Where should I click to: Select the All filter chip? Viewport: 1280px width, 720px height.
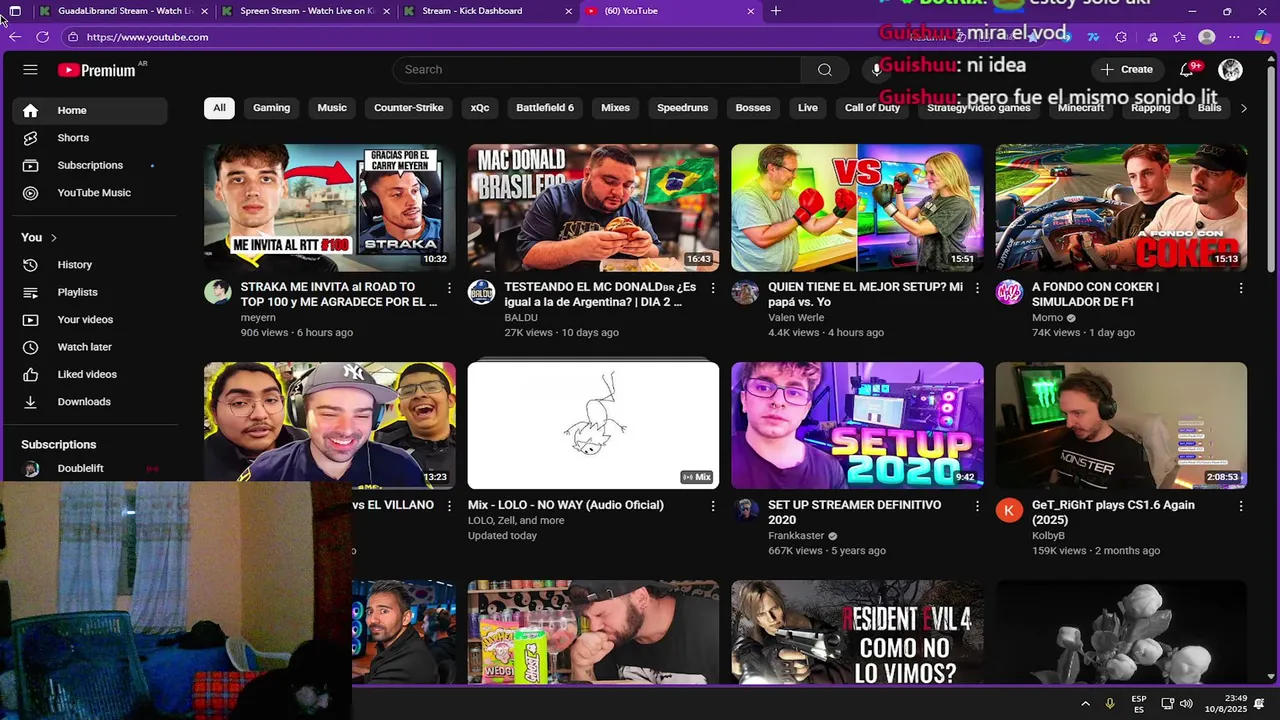click(x=219, y=108)
